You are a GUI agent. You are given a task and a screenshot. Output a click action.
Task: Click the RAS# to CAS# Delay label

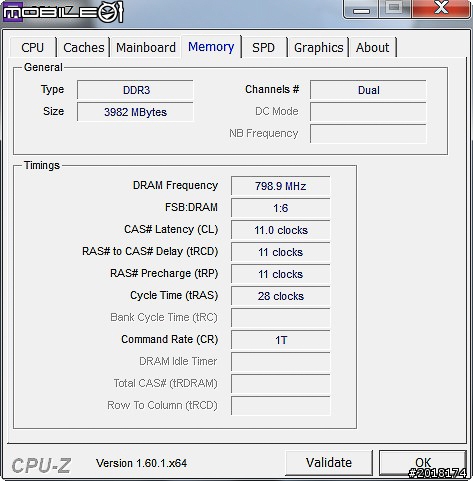click(150, 251)
